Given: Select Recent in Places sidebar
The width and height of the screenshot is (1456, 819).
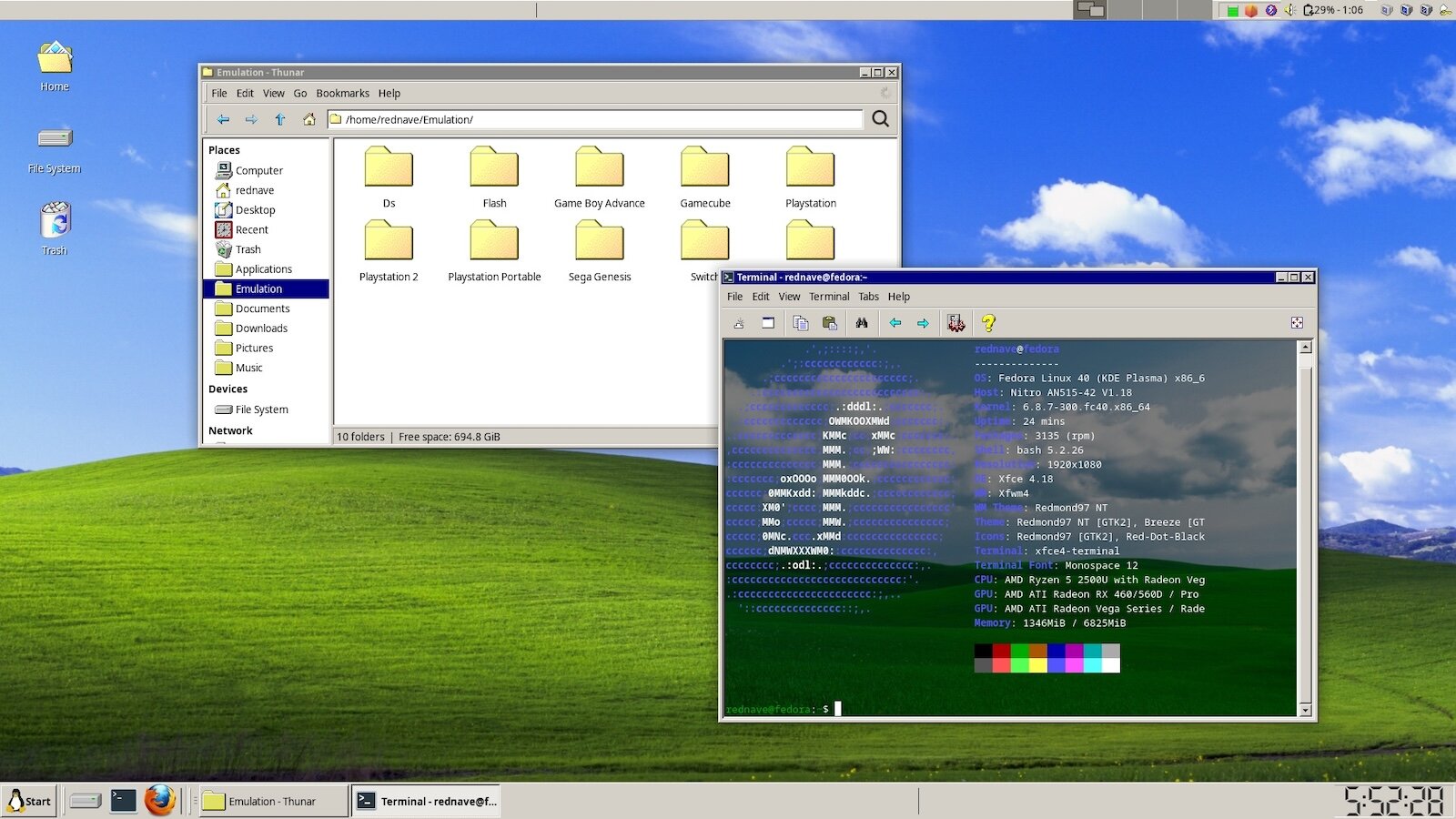Looking at the screenshot, I should click(x=266, y=229).
